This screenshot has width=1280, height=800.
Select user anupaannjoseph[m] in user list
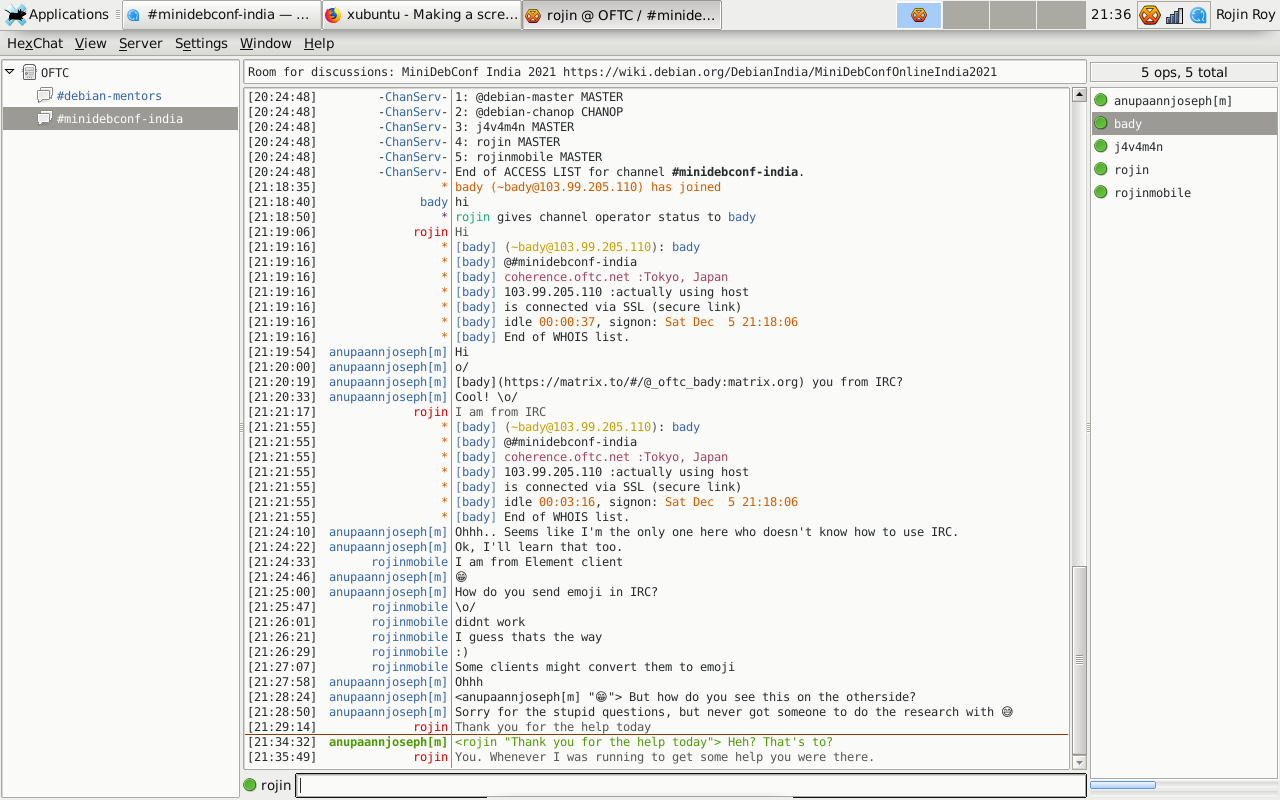click(1184, 100)
